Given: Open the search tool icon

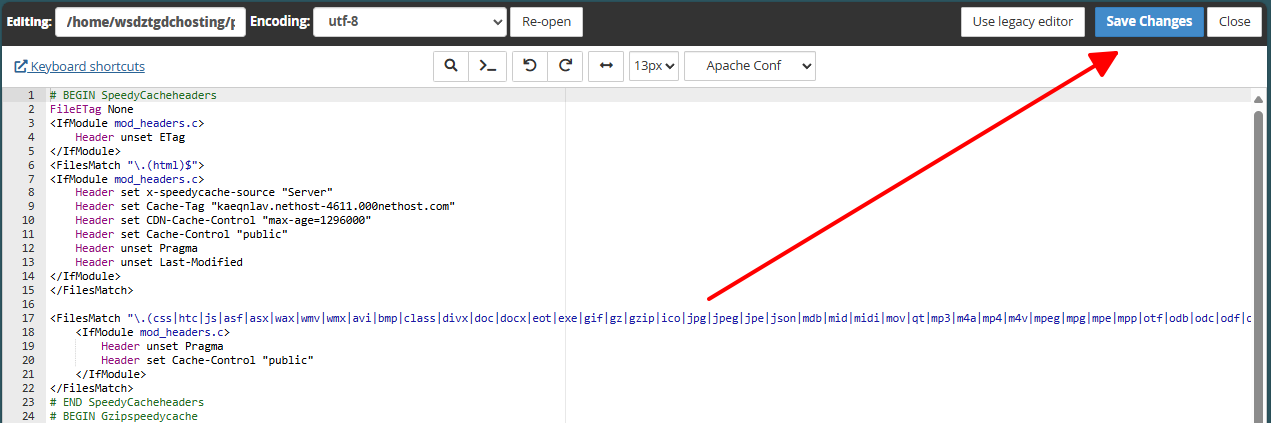Looking at the screenshot, I should coord(451,66).
